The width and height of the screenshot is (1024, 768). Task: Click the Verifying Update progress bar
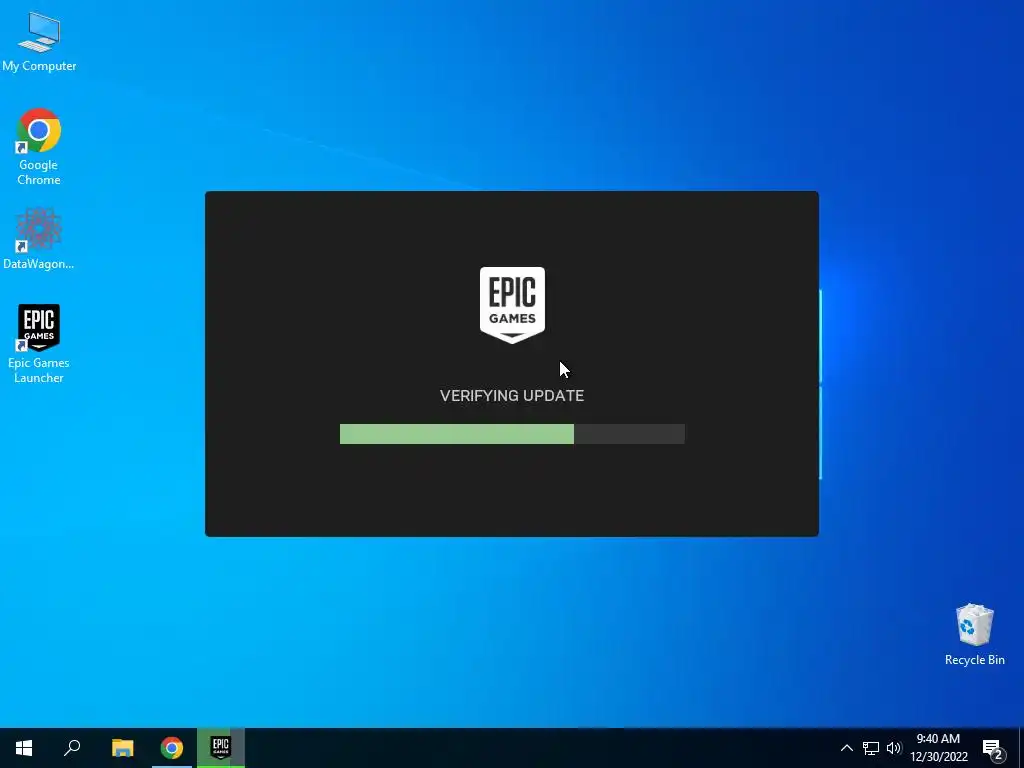(512, 434)
